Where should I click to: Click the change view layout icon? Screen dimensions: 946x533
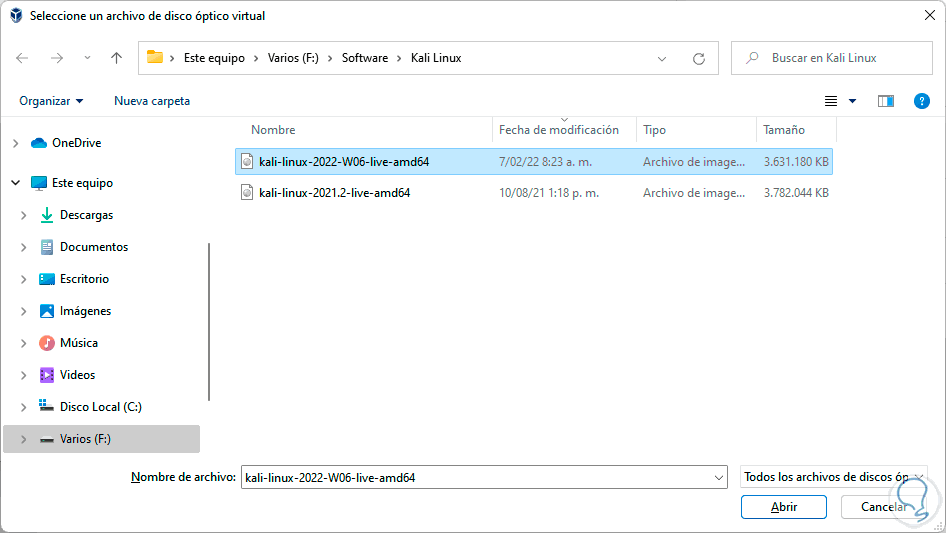pyautogui.click(x=831, y=101)
